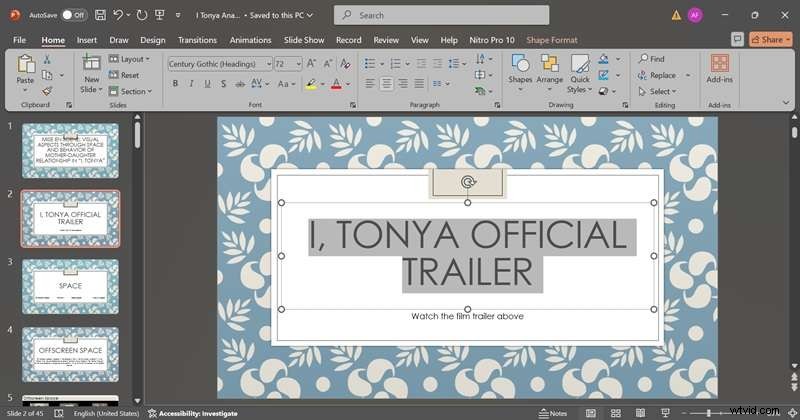Screen dimensions: 800x420
Task: Click the Copy icon in Clipboard group
Action: coord(47,75)
